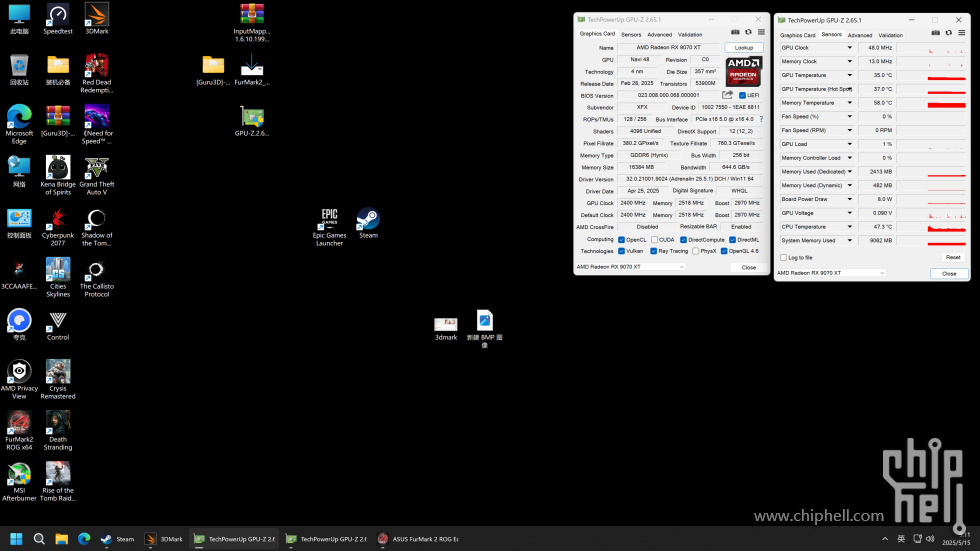Click the BIOS export share icon
The height and width of the screenshot is (551, 980).
point(728,95)
